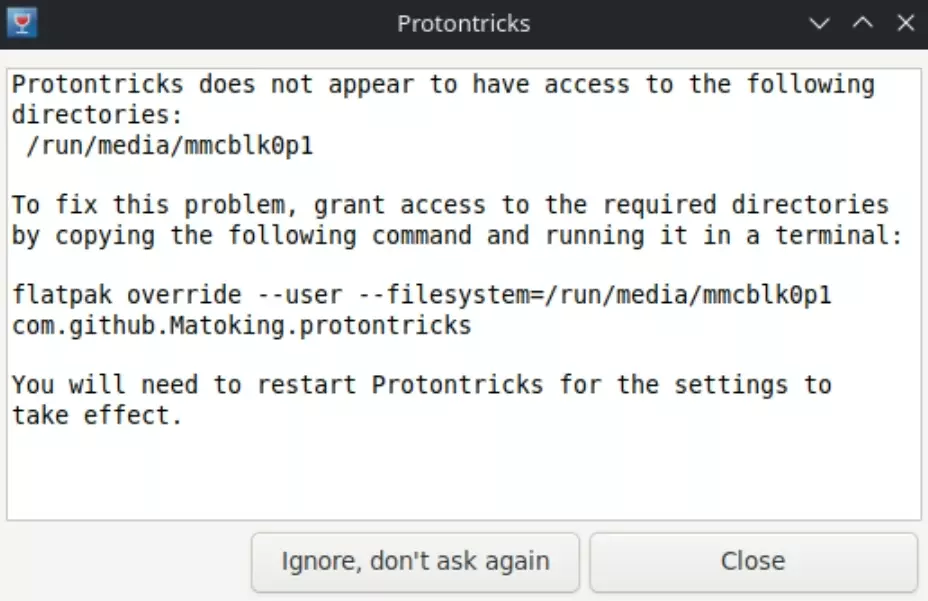The height and width of the screenshot is (601, 928).
Task: Close the window with the X icon
Action: (905, 23)
